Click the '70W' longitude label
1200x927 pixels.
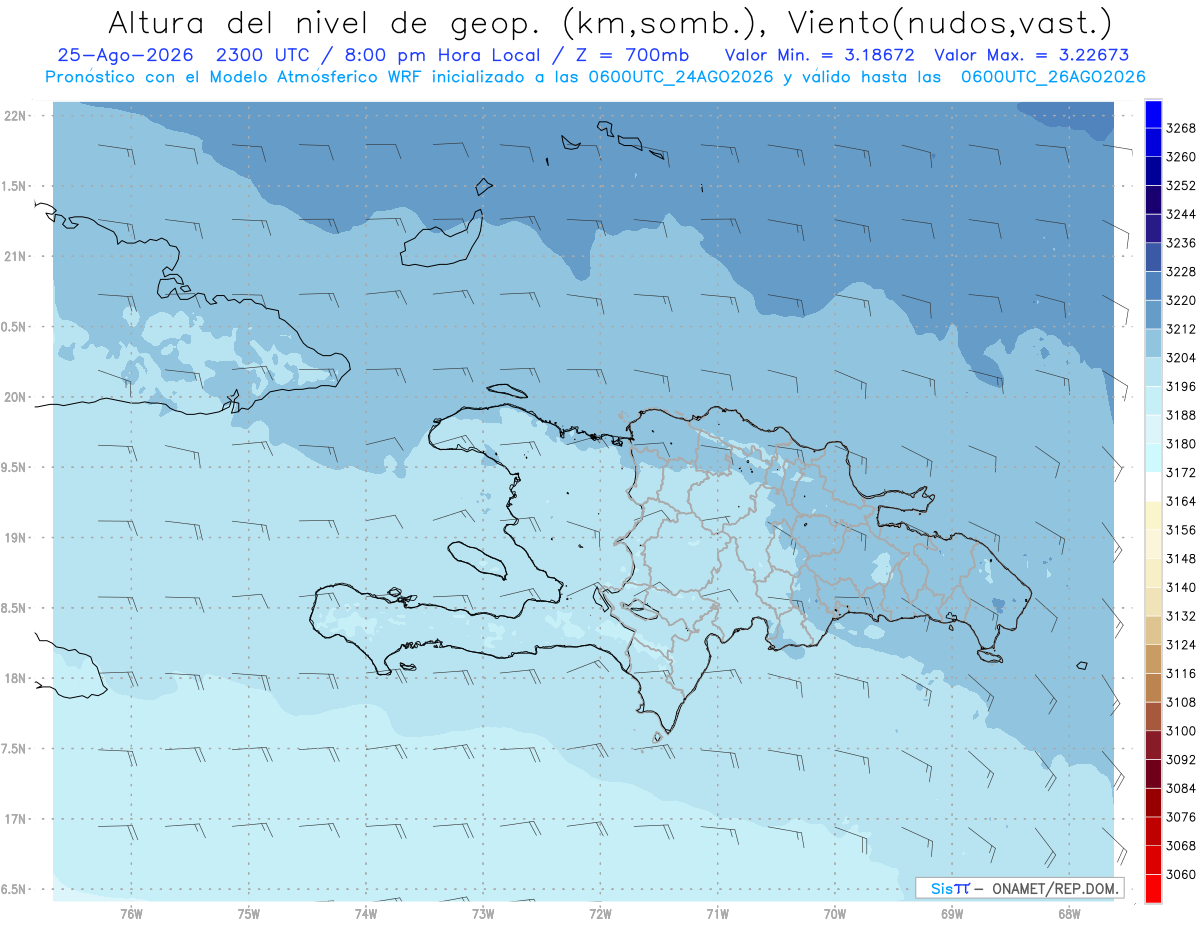coord(835,914)
